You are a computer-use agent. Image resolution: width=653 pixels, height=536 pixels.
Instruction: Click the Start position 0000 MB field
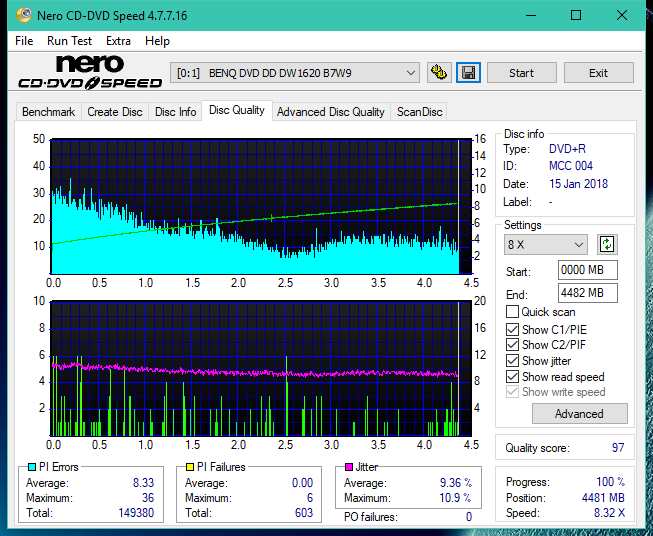pos(588,270)
